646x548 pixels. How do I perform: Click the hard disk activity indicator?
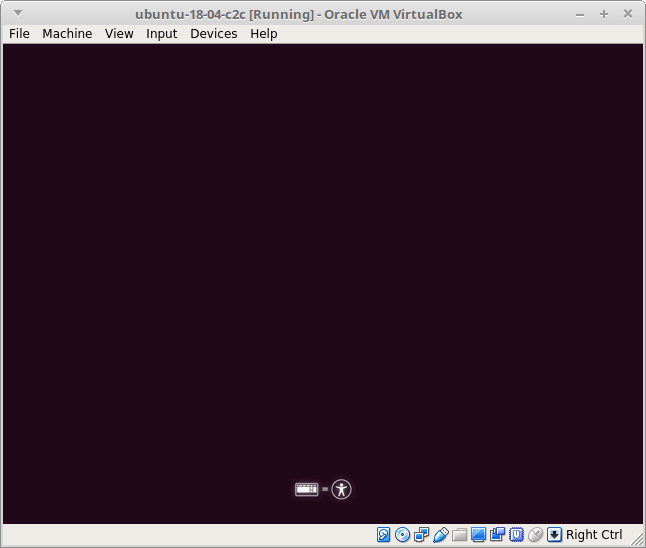click(x=384, y=535)
